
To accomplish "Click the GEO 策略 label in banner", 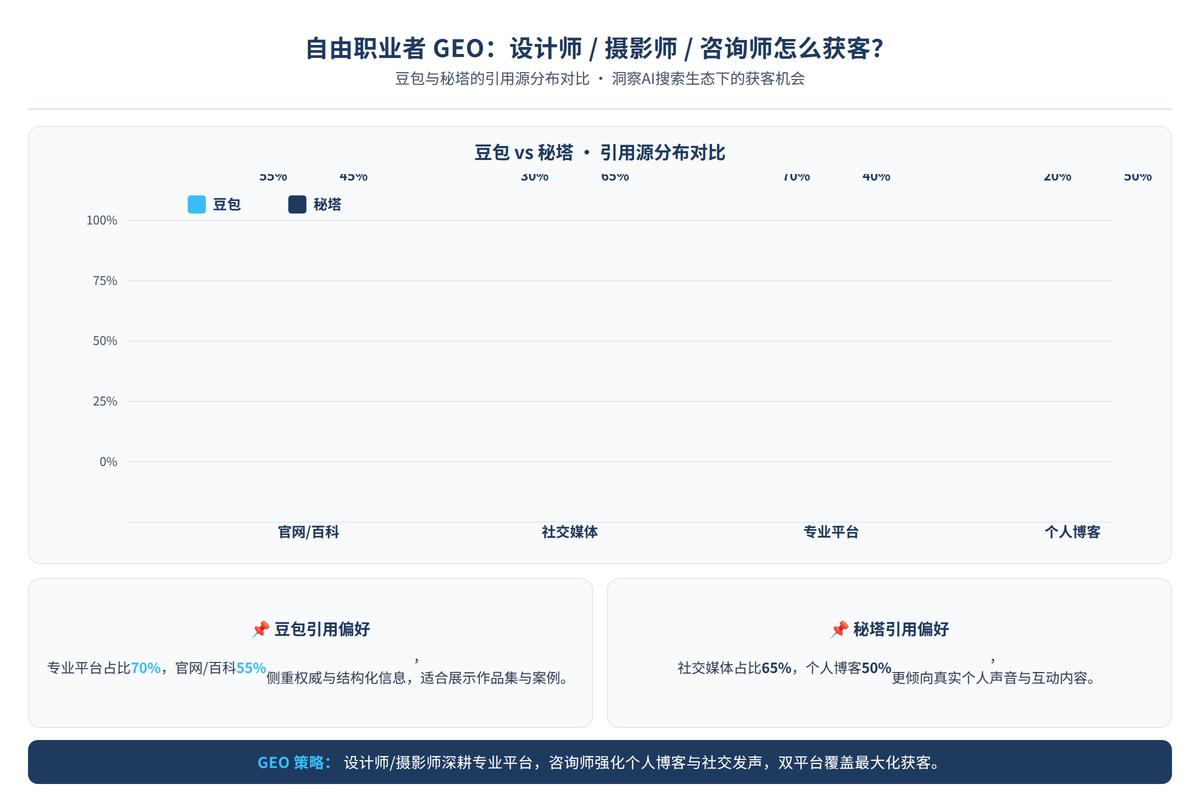I will 294,762.
